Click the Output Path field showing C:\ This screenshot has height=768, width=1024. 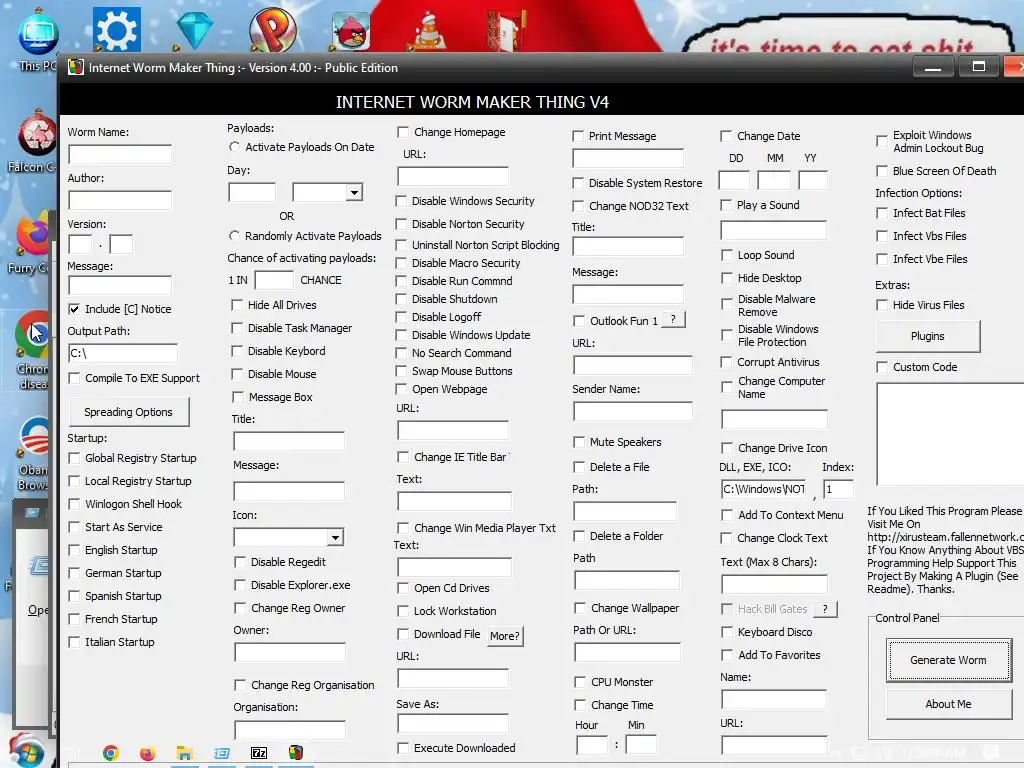123,353
